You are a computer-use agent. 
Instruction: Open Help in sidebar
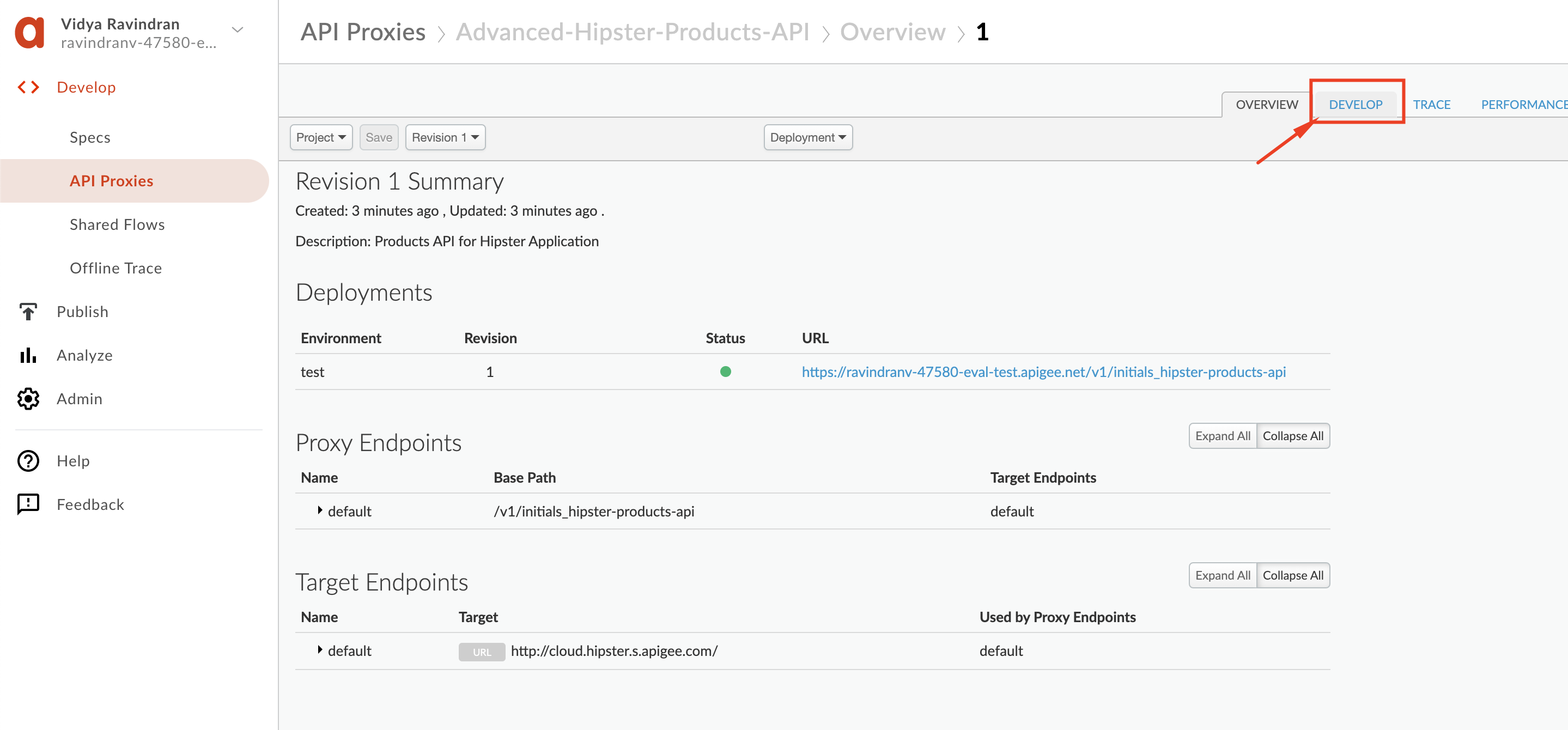tap(73, 461)
